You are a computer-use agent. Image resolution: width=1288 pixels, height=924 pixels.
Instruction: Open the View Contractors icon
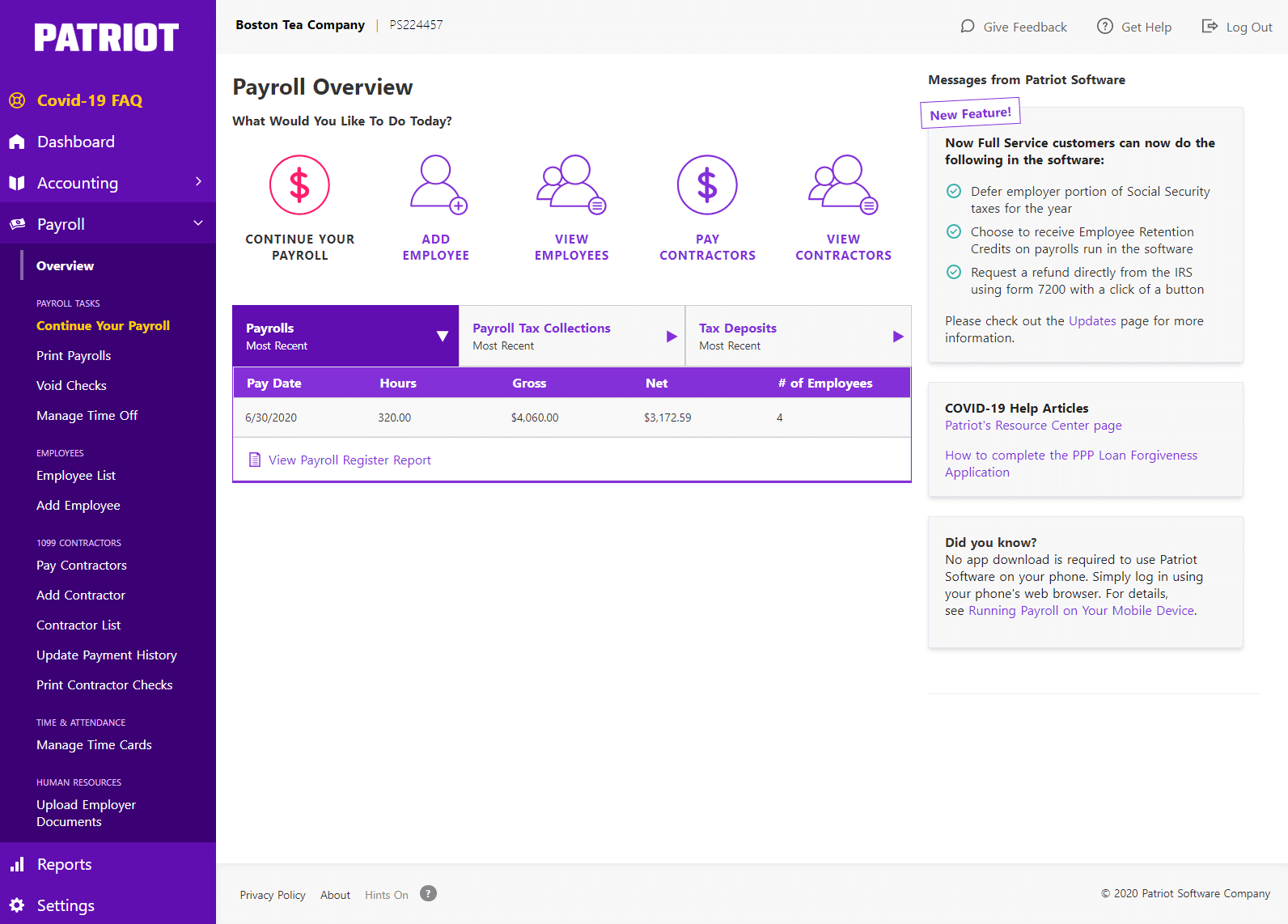[x=843, y=185]
